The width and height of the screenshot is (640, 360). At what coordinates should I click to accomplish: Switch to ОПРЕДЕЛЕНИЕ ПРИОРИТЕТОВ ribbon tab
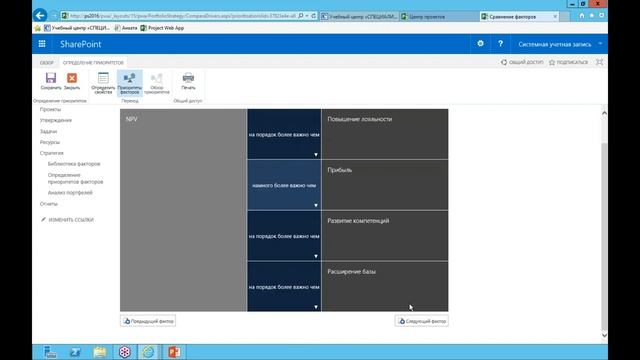coord(93,62)
